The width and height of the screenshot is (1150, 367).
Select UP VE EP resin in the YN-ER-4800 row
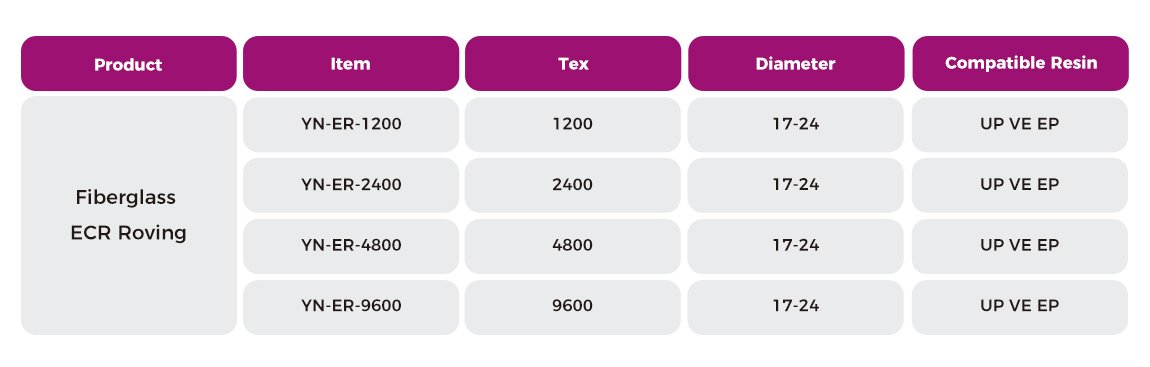tap(1020, 246)
